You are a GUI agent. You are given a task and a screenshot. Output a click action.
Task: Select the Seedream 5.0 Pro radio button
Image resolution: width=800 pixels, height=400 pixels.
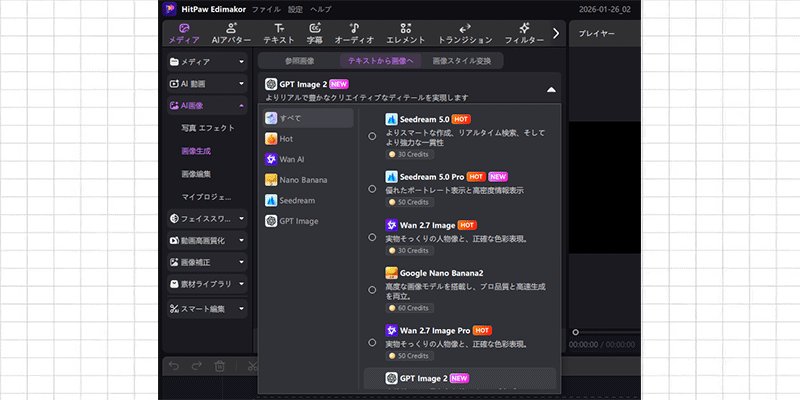click(372, 189)
